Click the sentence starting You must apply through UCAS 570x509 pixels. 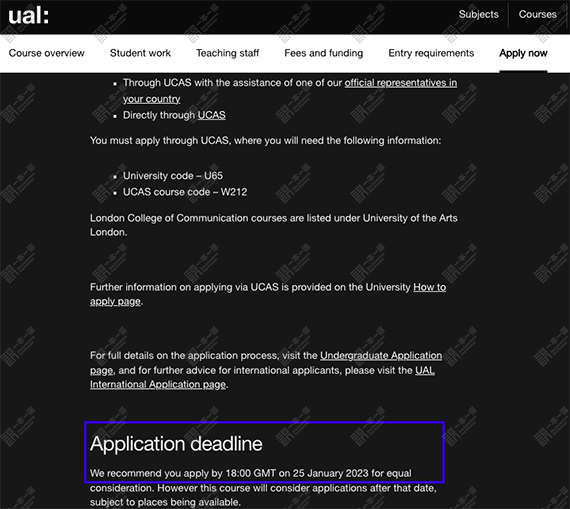pyautogui.click(x=265, y=141)
